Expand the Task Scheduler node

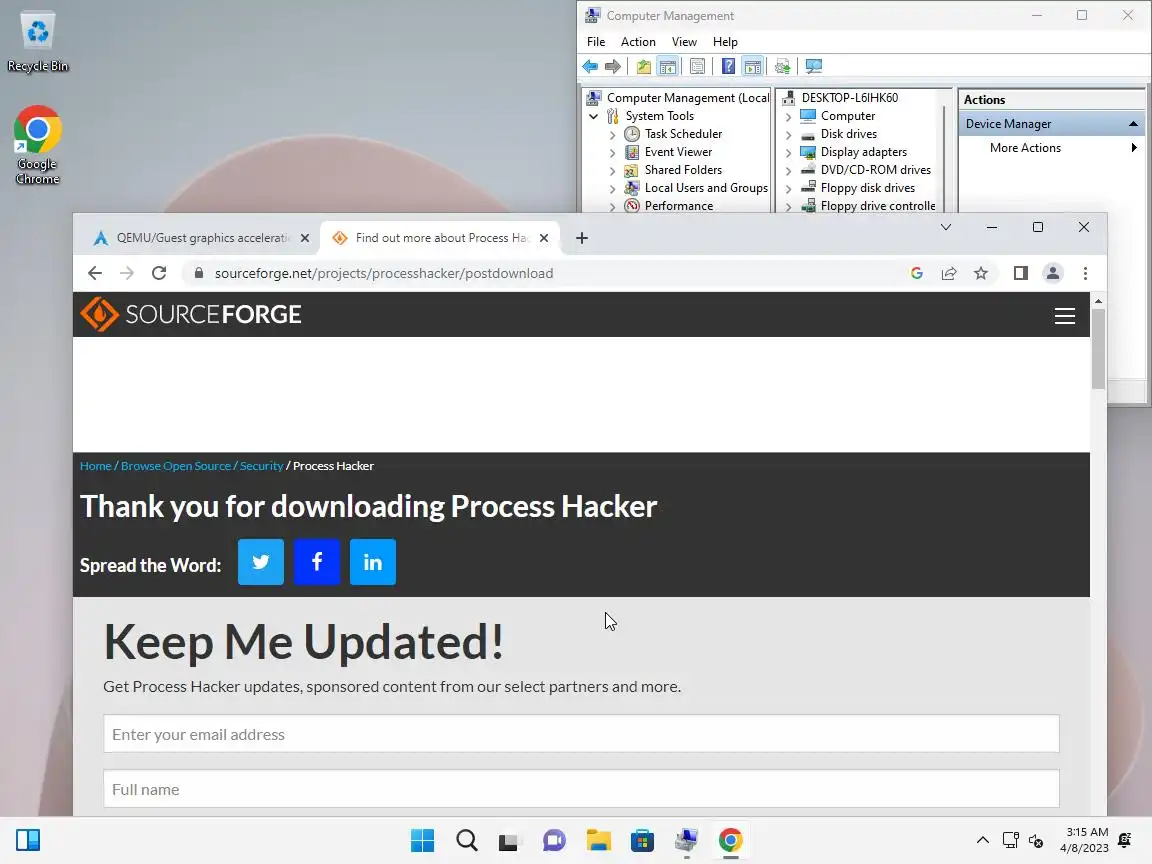[613, 134]
